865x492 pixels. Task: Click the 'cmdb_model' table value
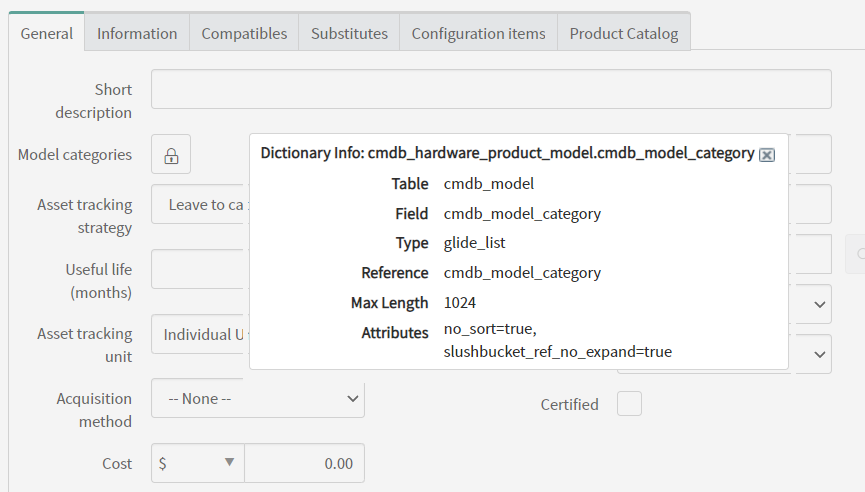[489, 184]
